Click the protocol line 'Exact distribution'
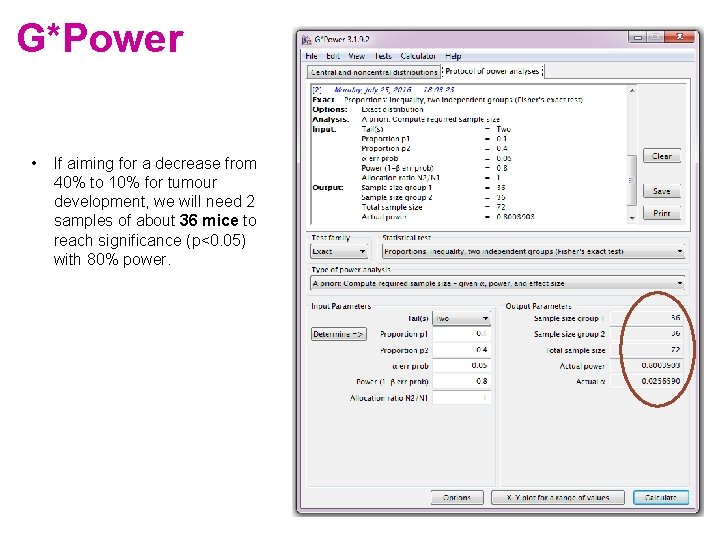Screen dimensions: 720x540 (392, 110)
